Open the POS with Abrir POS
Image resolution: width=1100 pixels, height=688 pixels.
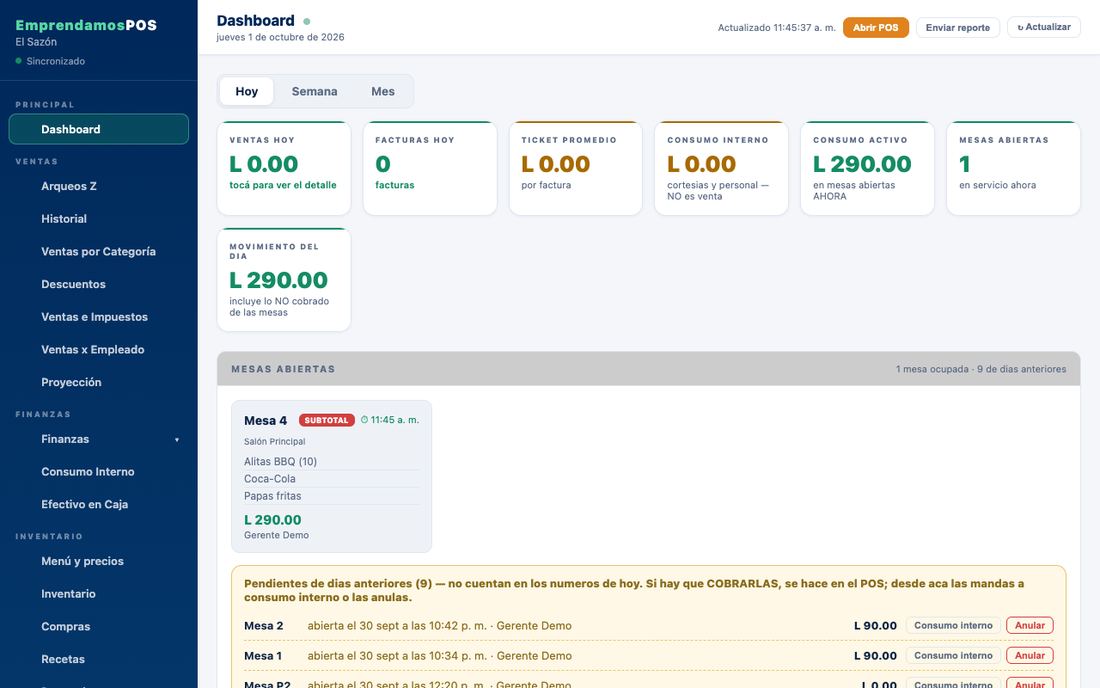876,27
